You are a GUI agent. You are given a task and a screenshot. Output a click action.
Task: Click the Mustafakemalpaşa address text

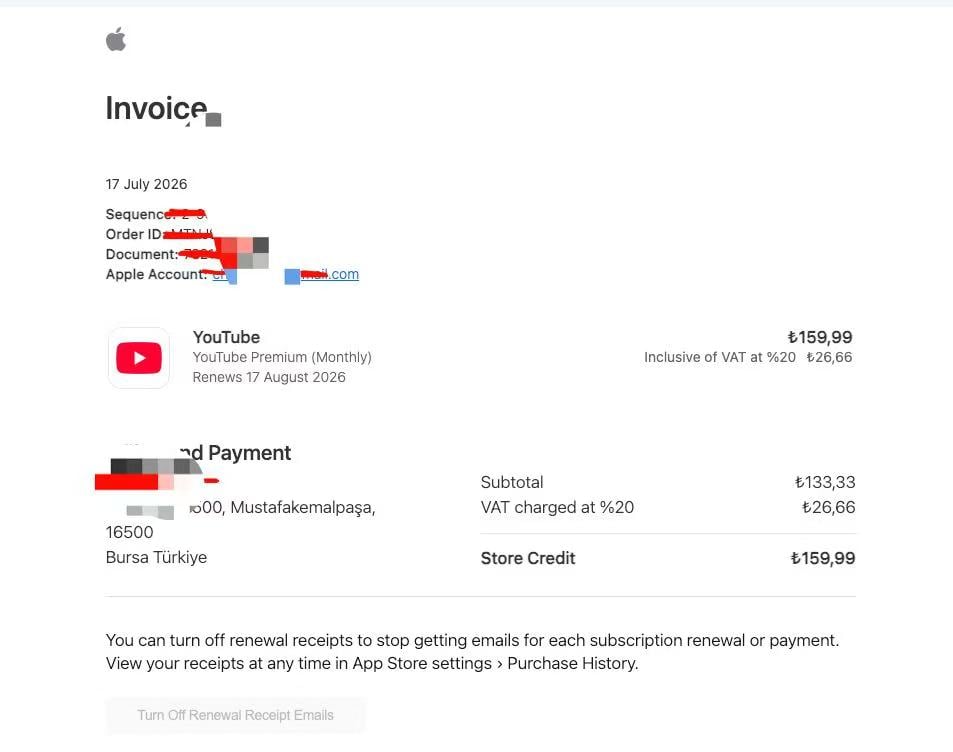tap(303, 508)
